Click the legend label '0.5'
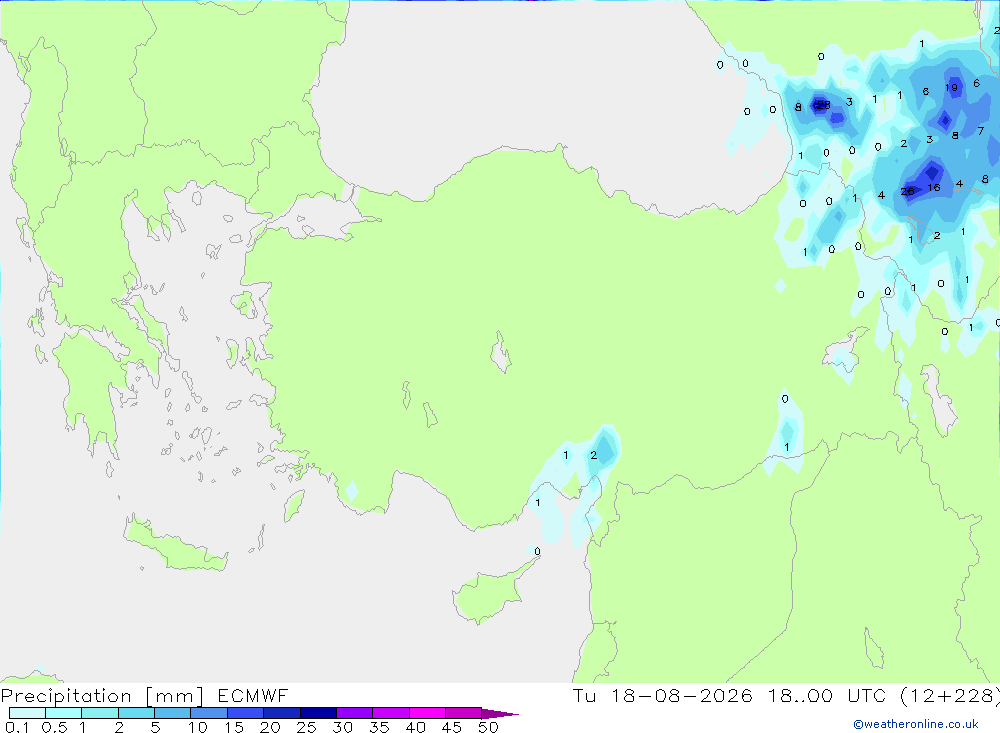The height and width of the screenshot is (733, 1000). pos(54,727)
